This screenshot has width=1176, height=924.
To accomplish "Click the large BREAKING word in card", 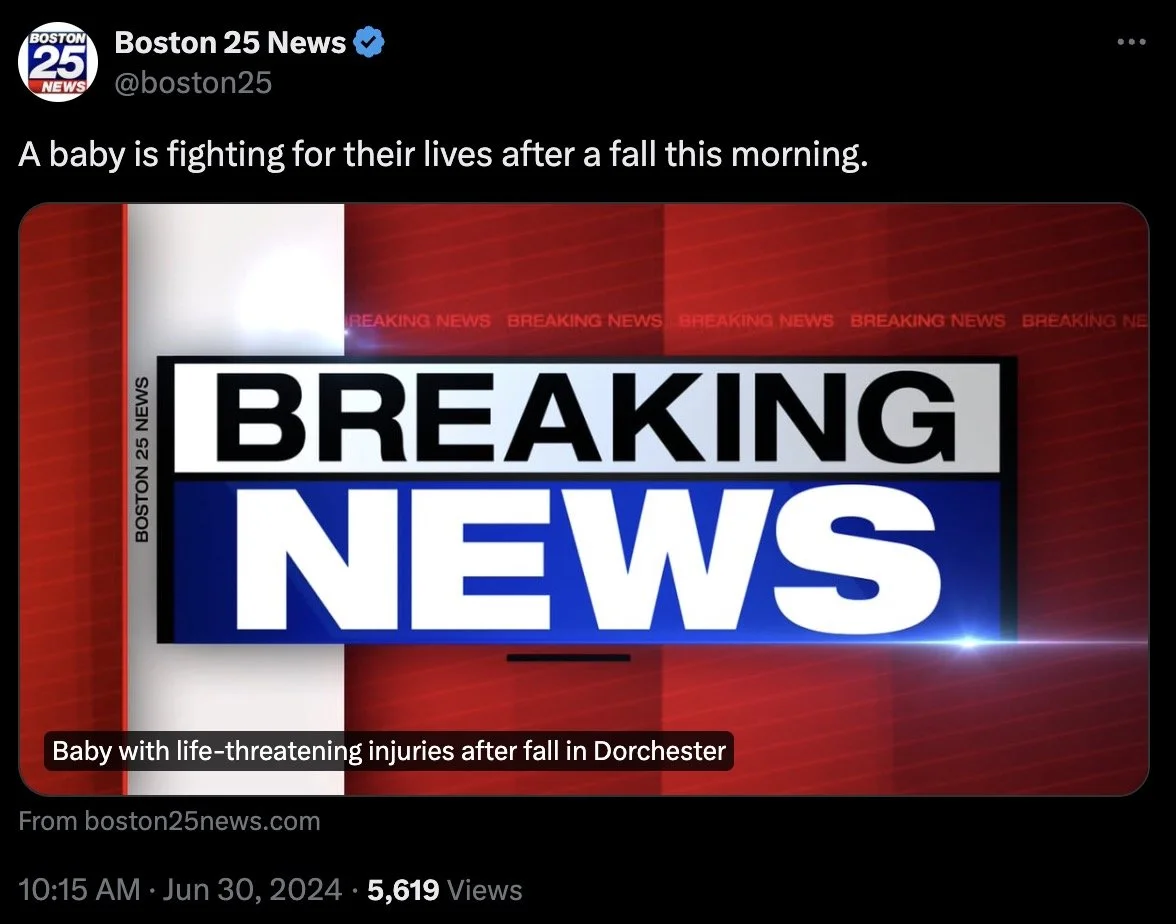I will (586, 417).
